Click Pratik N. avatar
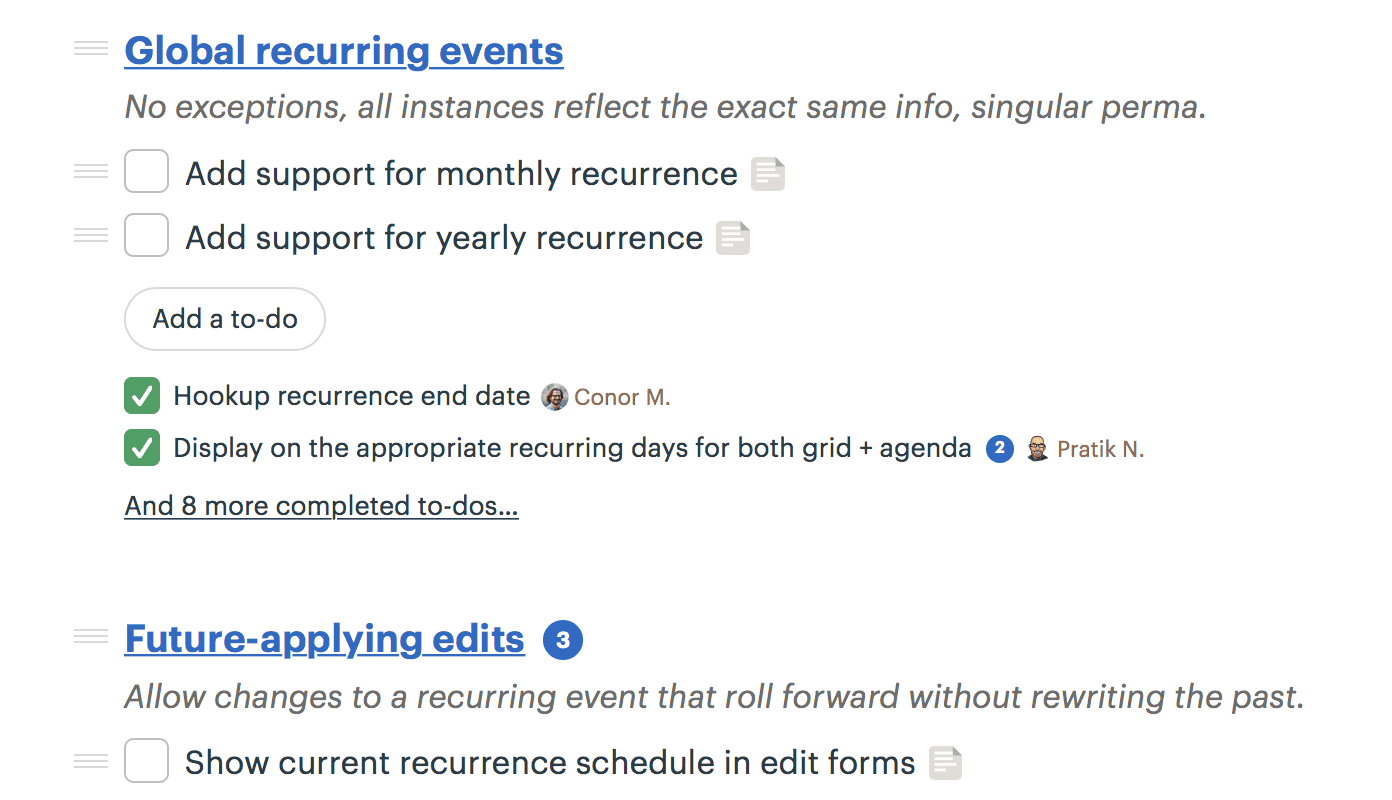The height and width of the screenshot is (800, 1392). click(1038, 449)
